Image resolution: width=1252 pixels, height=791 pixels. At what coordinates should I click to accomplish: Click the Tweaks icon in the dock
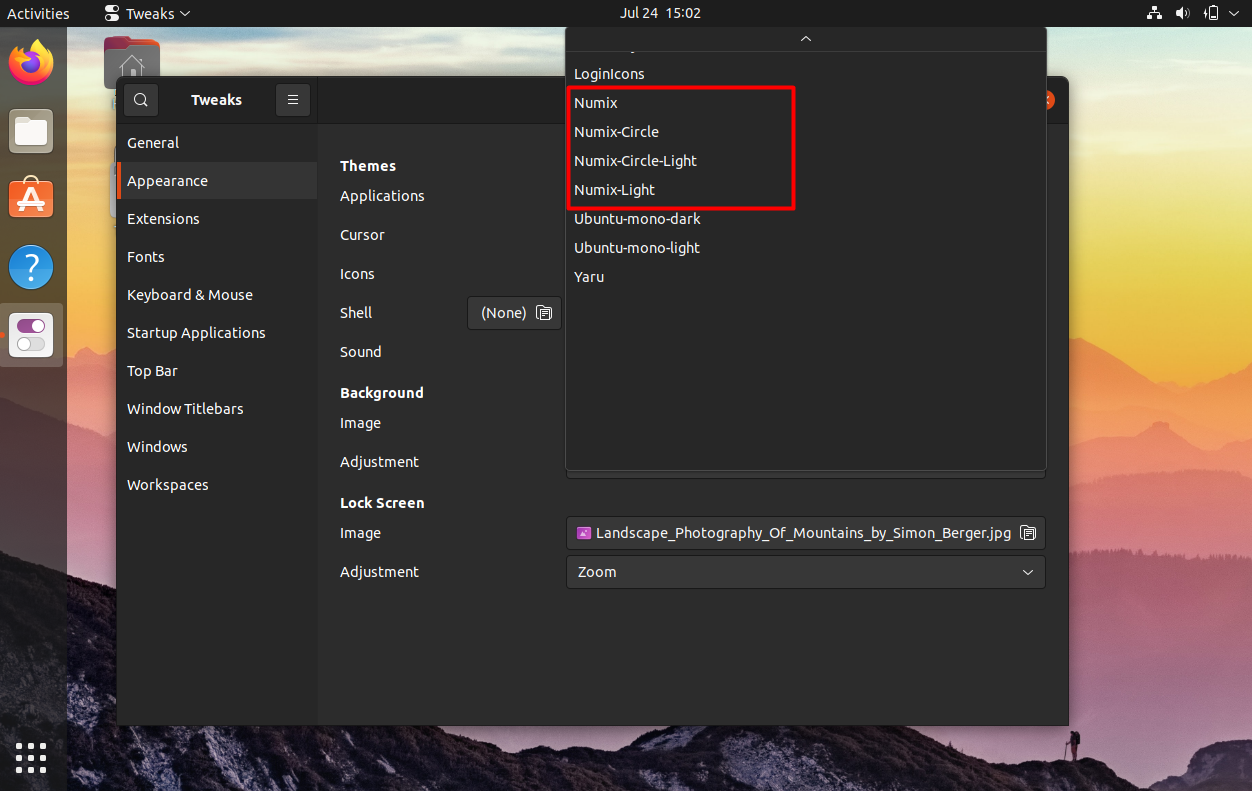31,335
